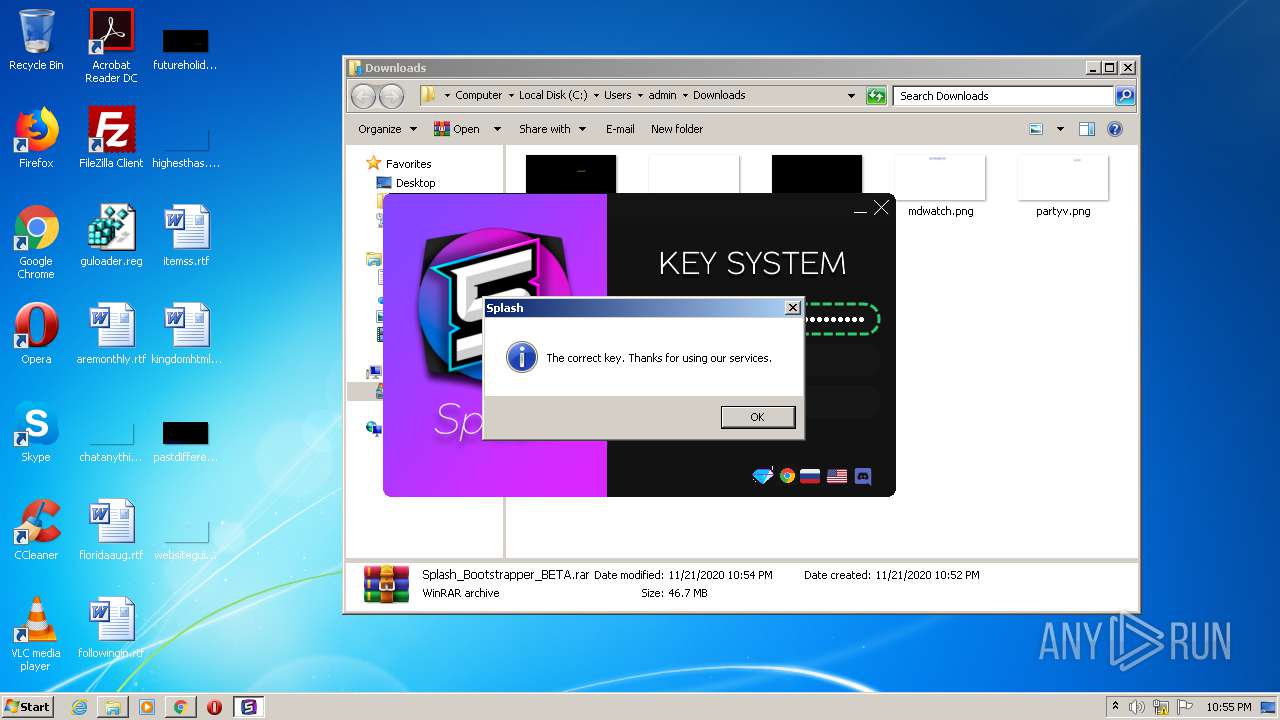The height and width of the screenshot is (720, 1280).
Task: Click the Chrome icon in Key System
Action: pyautogui.click(x=787, y=476)
